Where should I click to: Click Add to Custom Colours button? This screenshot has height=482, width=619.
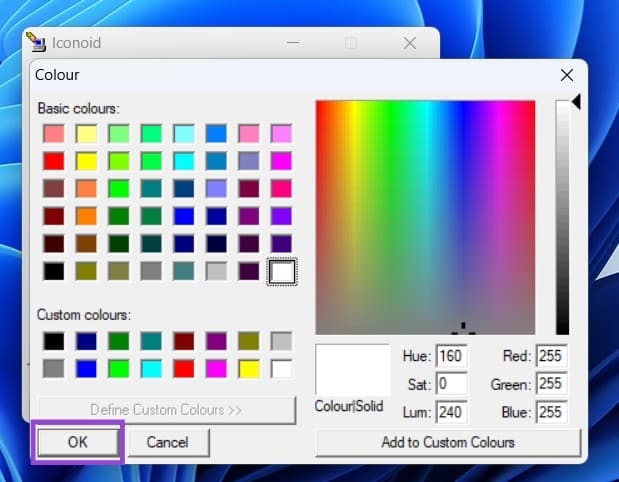[448, 442]
